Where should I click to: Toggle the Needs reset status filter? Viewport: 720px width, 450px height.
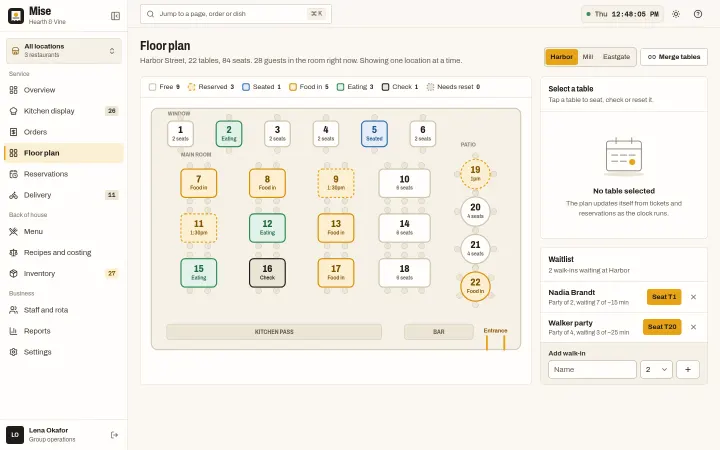coord(453,87)
